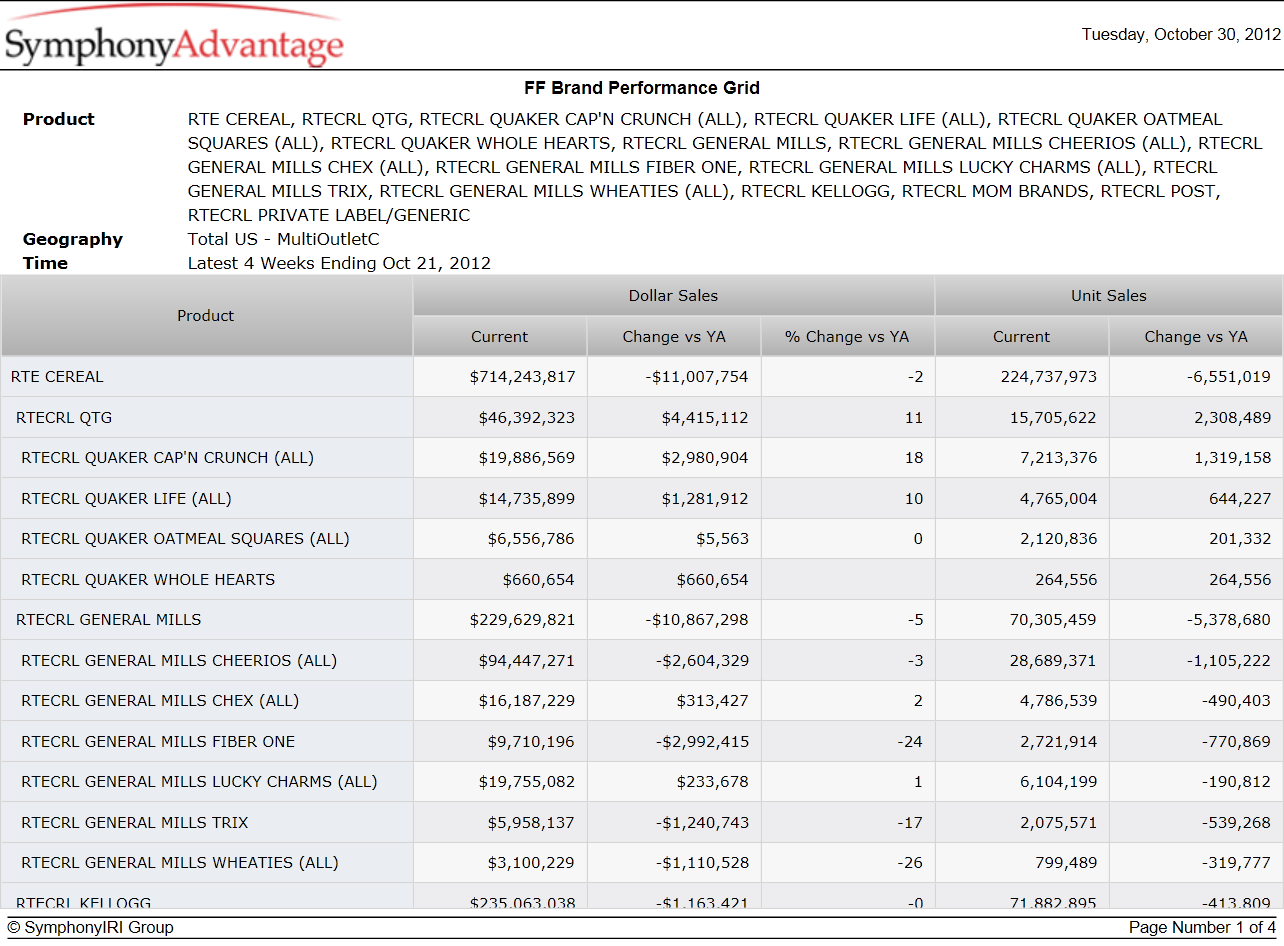Click the 224,737,973 unit sales cell

click(1022, 377)
